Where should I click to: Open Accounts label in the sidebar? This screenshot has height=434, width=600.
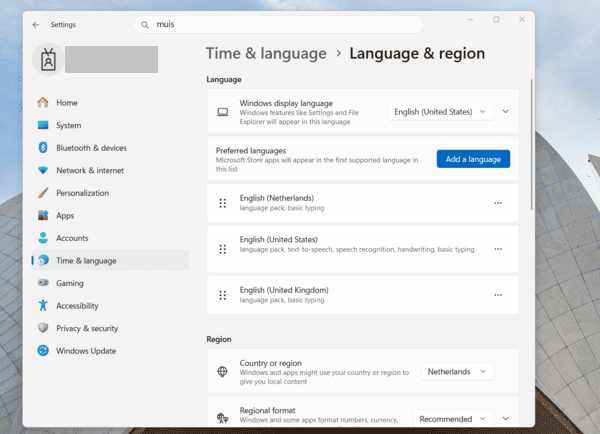click(x=72, y=238)
